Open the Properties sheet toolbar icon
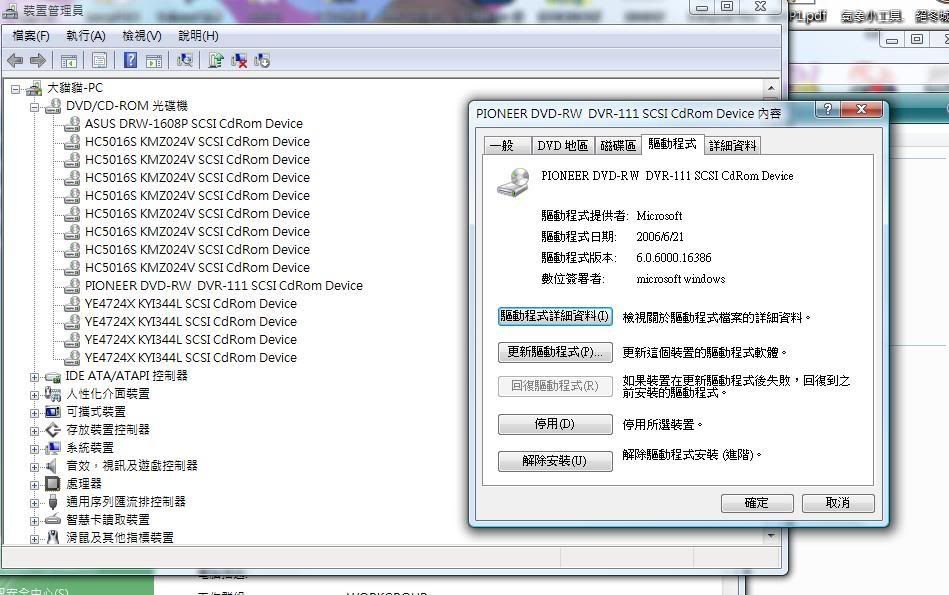This screenshot has height=595, width=949. tap(99, 61)
